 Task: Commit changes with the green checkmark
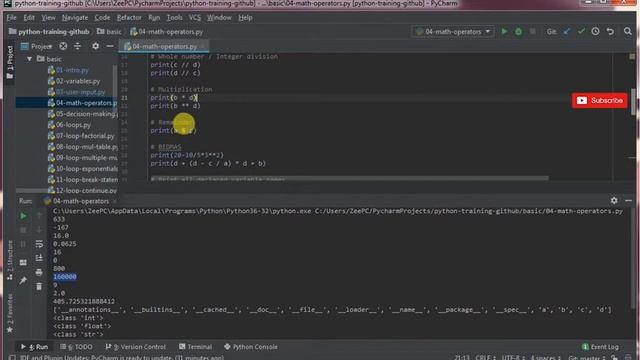(581, 31)
